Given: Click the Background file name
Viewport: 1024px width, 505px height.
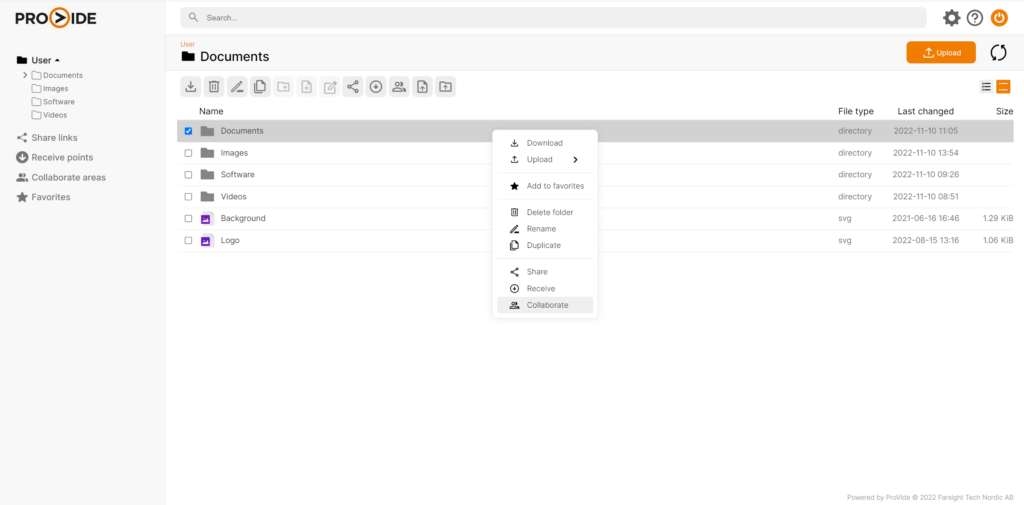Looking at the screenshot, I should pyautogui.click(x=243, y=218).
